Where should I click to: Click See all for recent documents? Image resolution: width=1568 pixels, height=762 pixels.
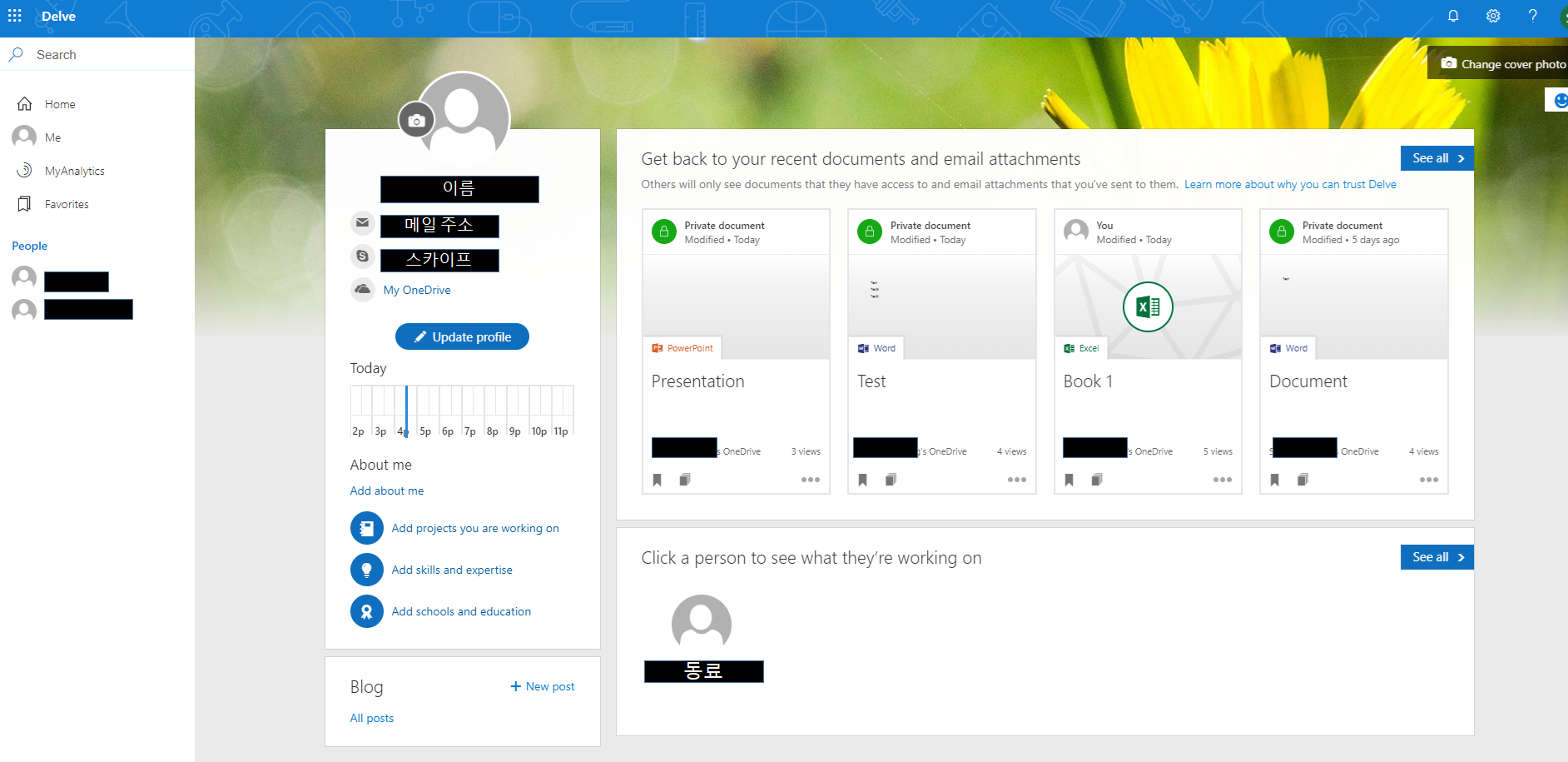(1437, 158)
